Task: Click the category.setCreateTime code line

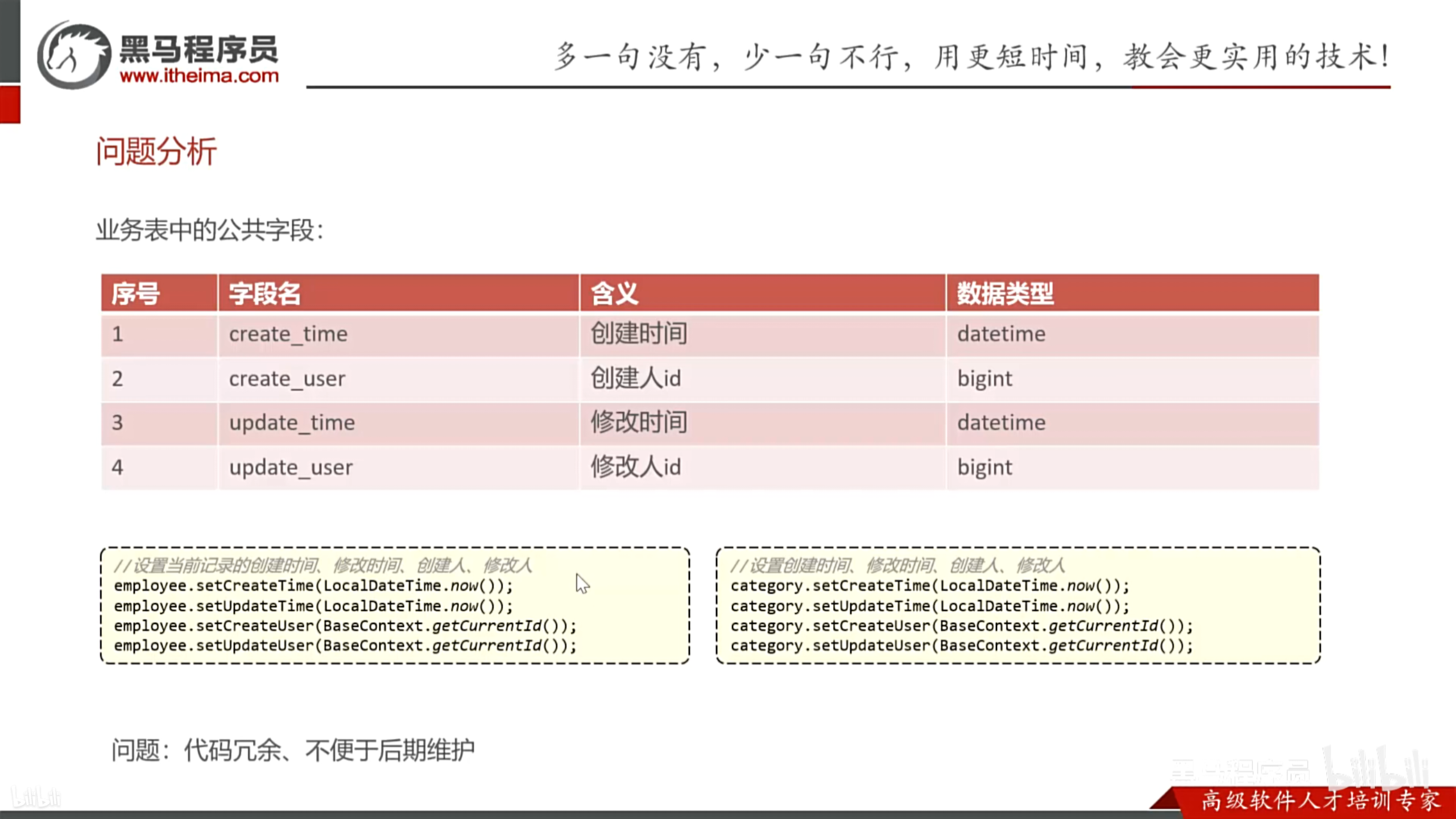Action: [930, 586]
